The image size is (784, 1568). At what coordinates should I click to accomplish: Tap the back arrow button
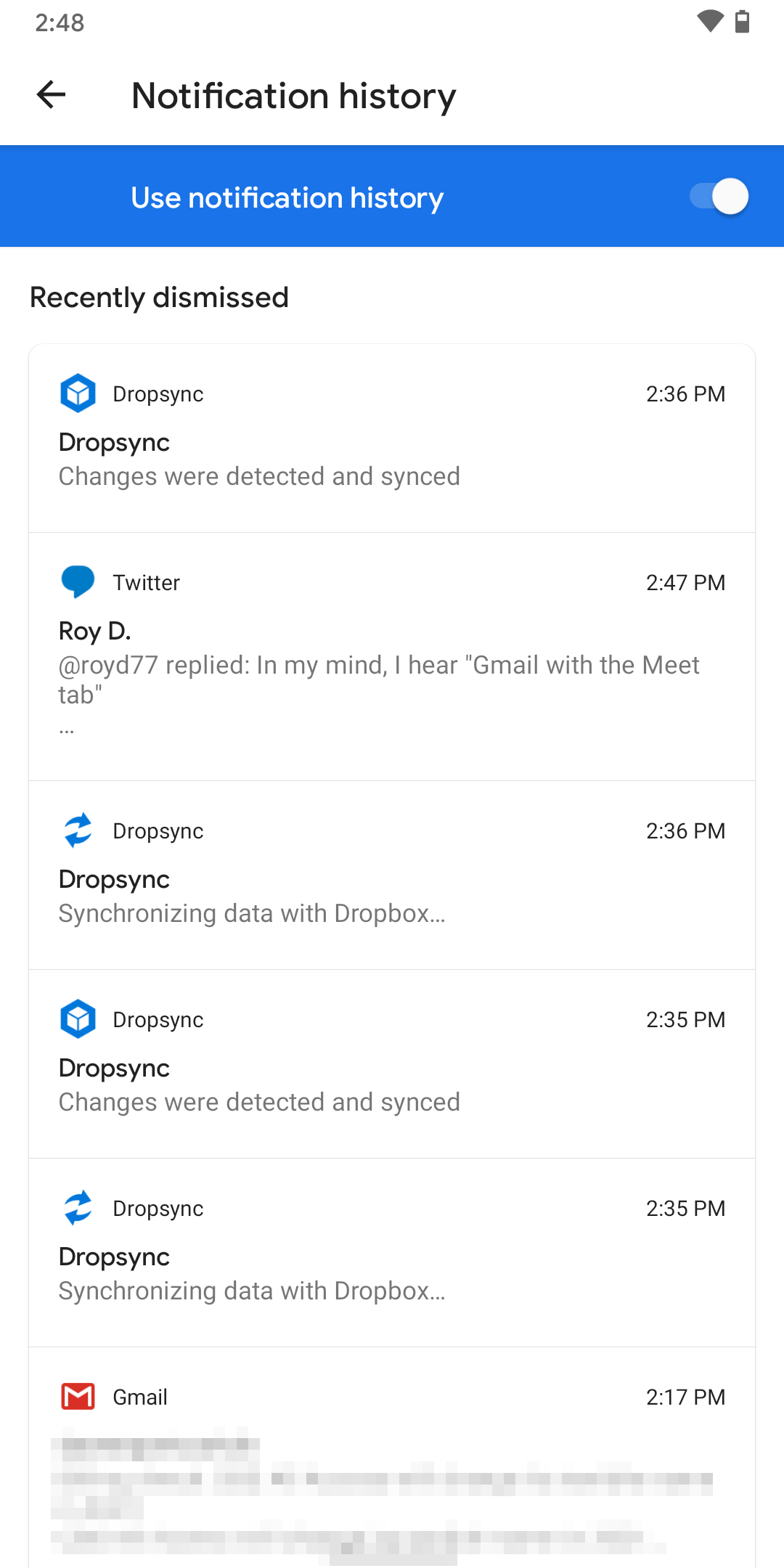click(x=51, y=95)
